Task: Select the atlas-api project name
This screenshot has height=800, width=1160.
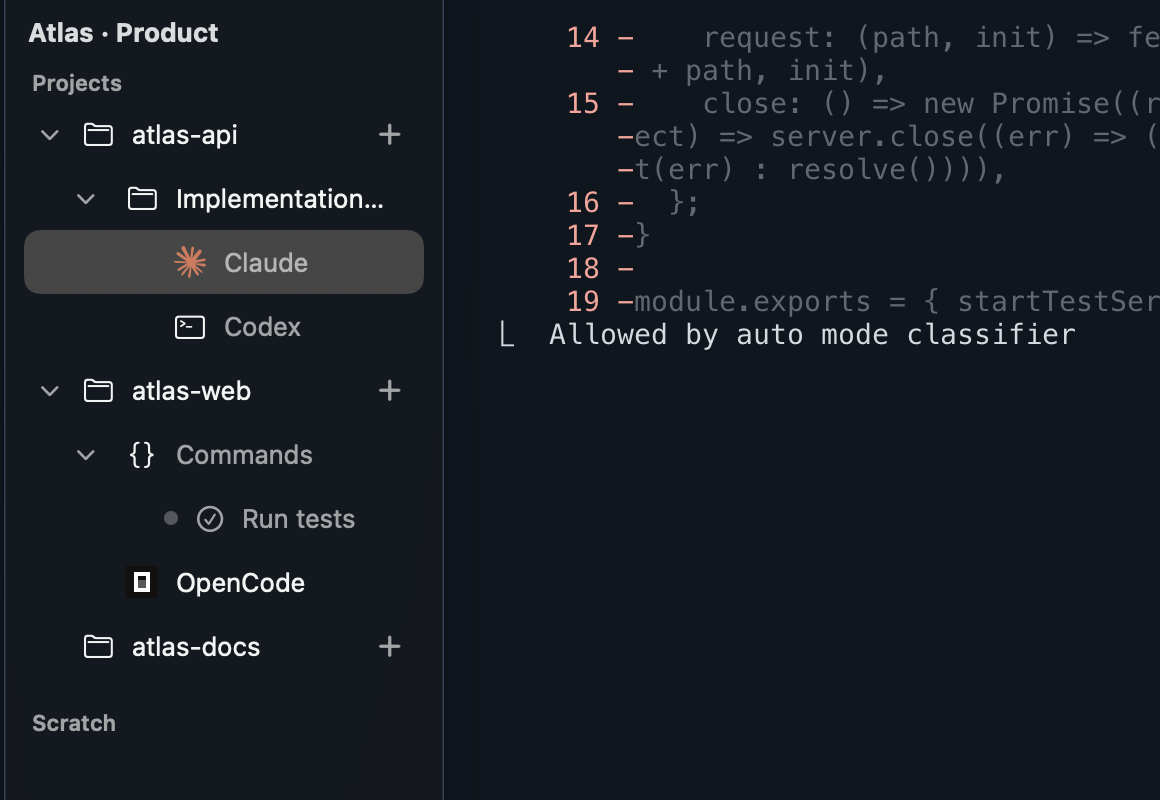Action: coord(184,135)
